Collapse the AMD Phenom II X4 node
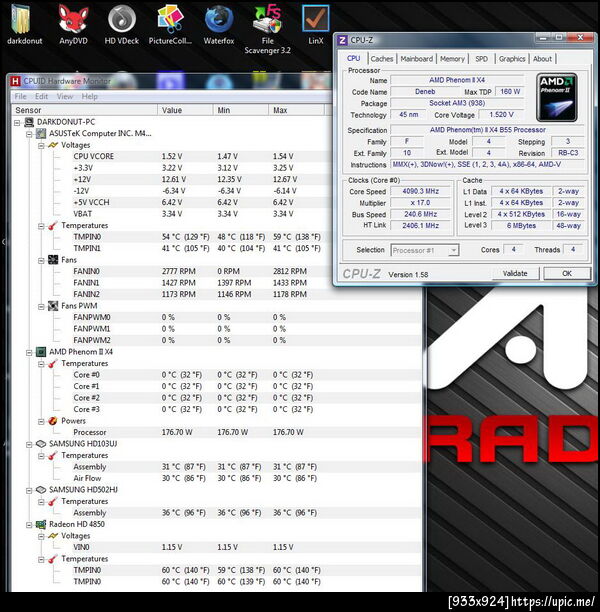600x612 pixels. pyautogui.click(x=29, y=352)
